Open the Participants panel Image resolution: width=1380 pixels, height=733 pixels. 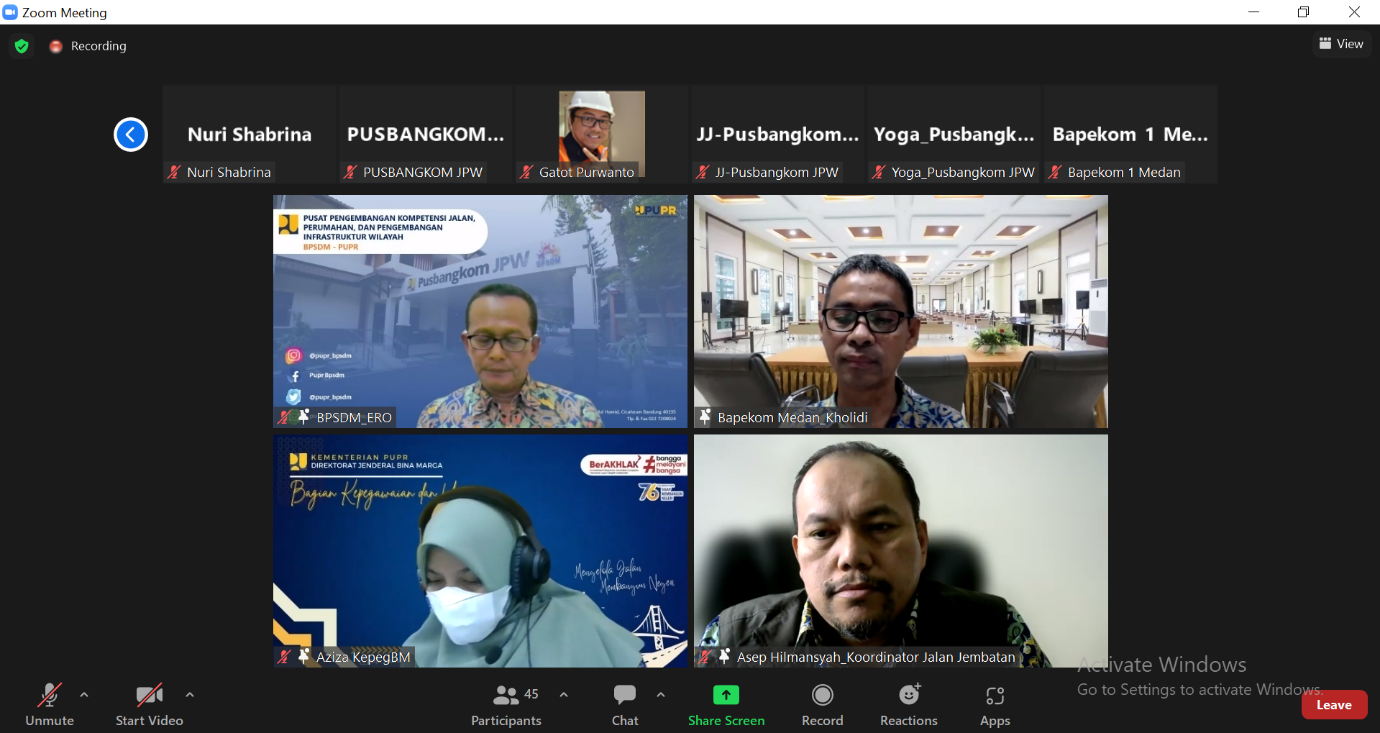pos(506,704)
